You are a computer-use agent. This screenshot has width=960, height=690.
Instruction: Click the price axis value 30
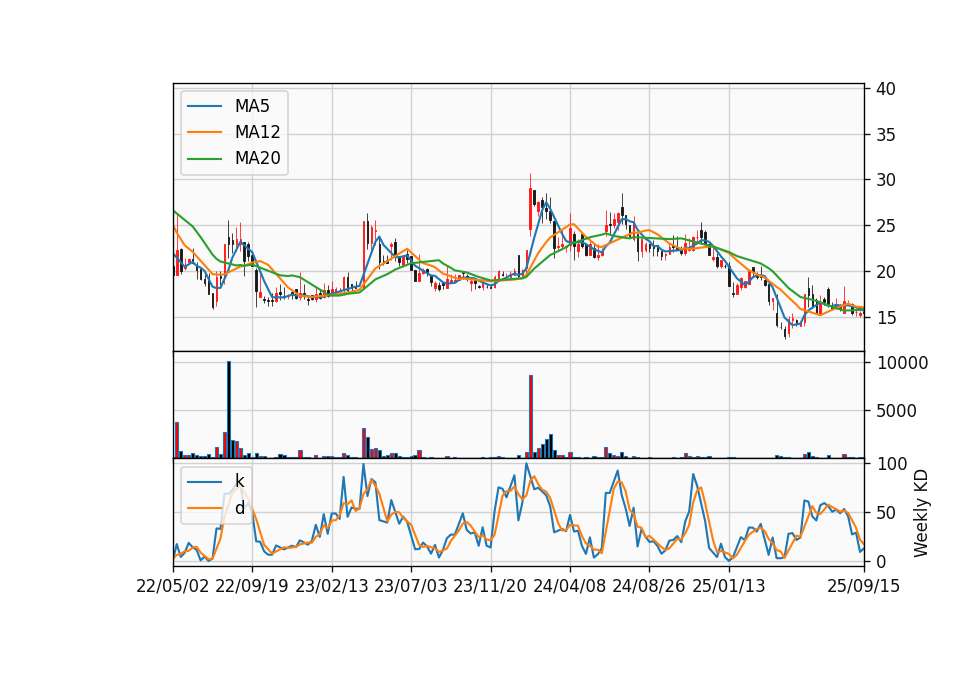885,180
